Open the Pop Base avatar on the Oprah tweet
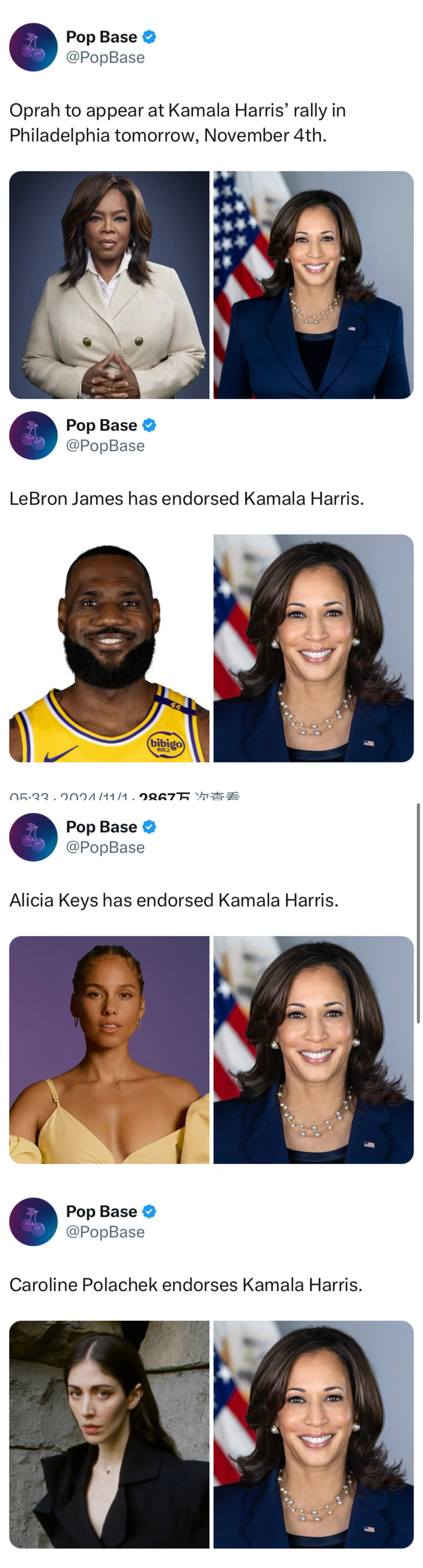Screen dimensions: 423x1568 [33, 48]
